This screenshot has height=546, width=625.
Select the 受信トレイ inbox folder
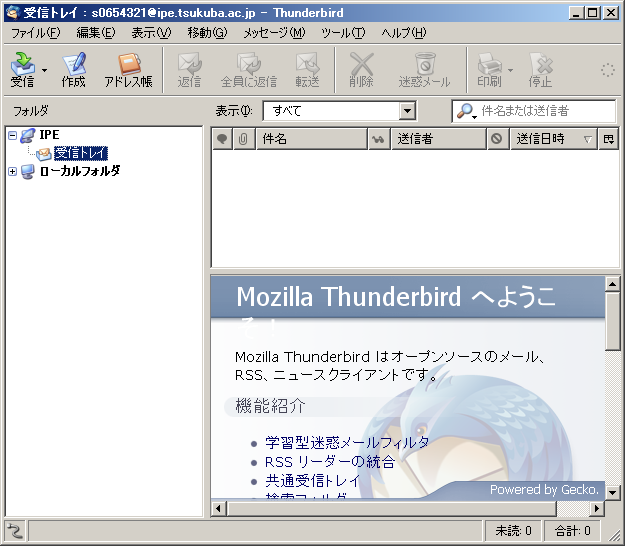[81, 153]
